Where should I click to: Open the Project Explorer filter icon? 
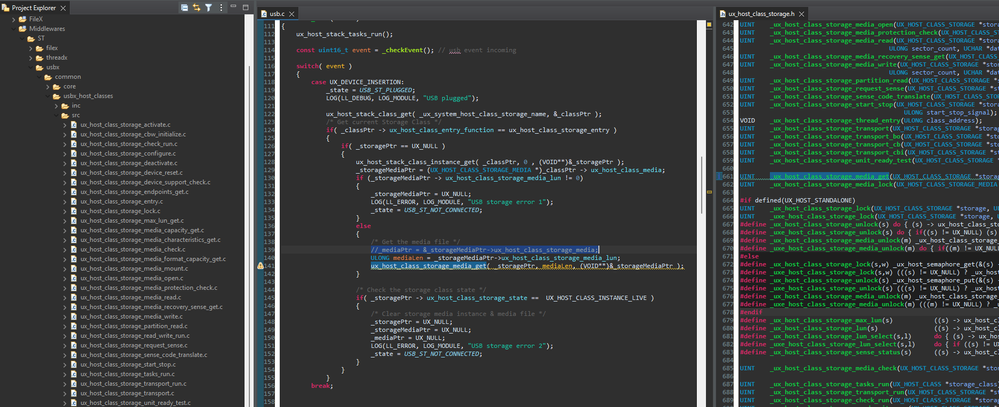208,8
